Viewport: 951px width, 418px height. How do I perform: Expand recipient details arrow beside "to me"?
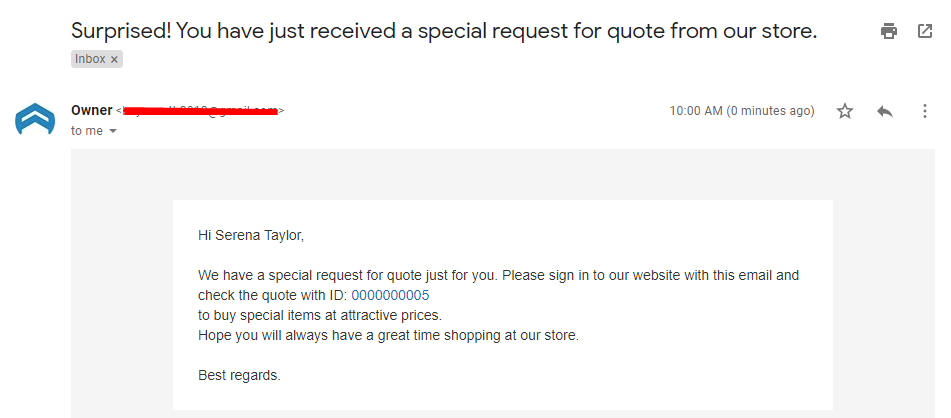pos(113,131)
